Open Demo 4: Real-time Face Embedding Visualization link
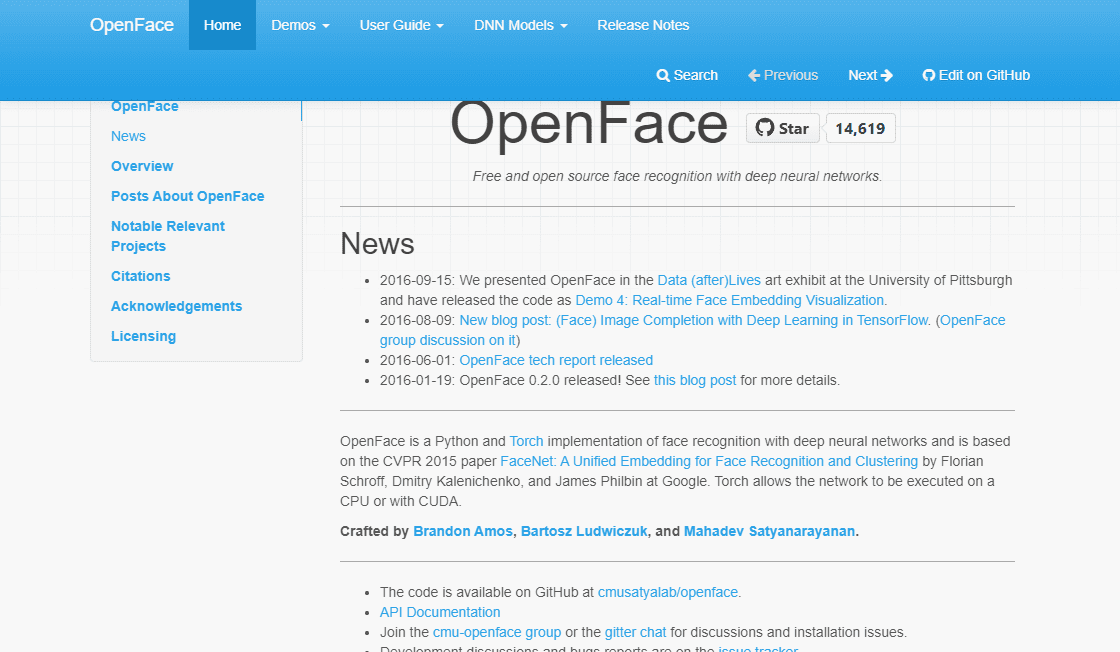Viewport: 1120px width, 652px height. pyautogui.click(x=729, y=301)
